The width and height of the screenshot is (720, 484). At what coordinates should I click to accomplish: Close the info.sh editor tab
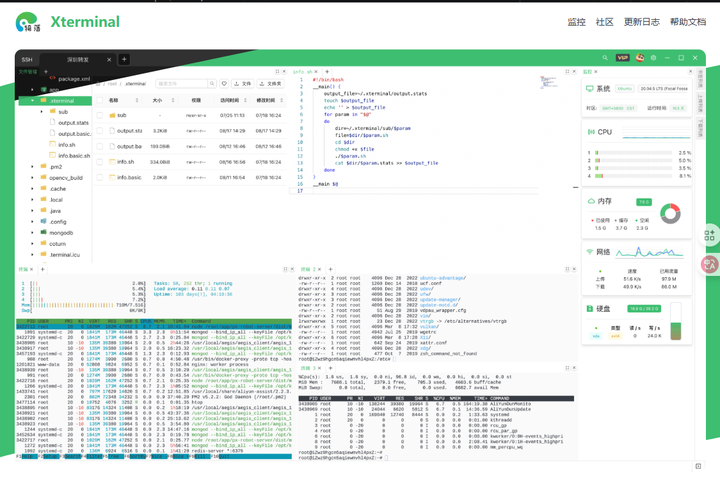click(316, 72)
